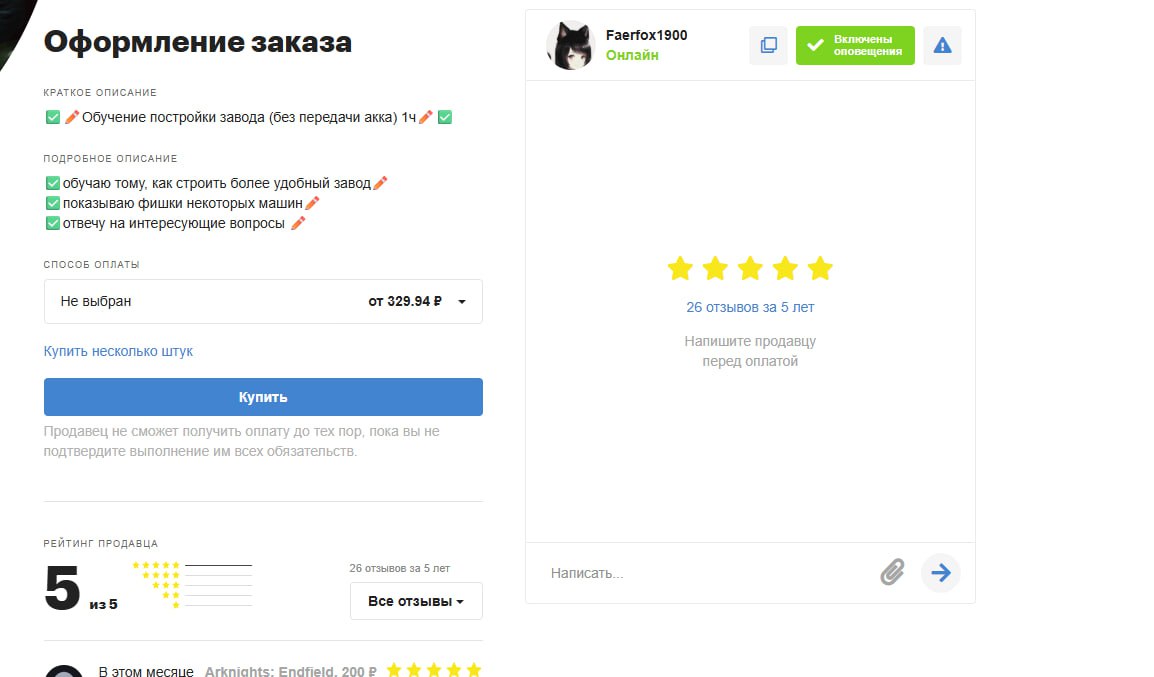Expand the "Все отзывы" reviews filter
The height and width of the screenshot is (677, 1154).
click(416, 601)
